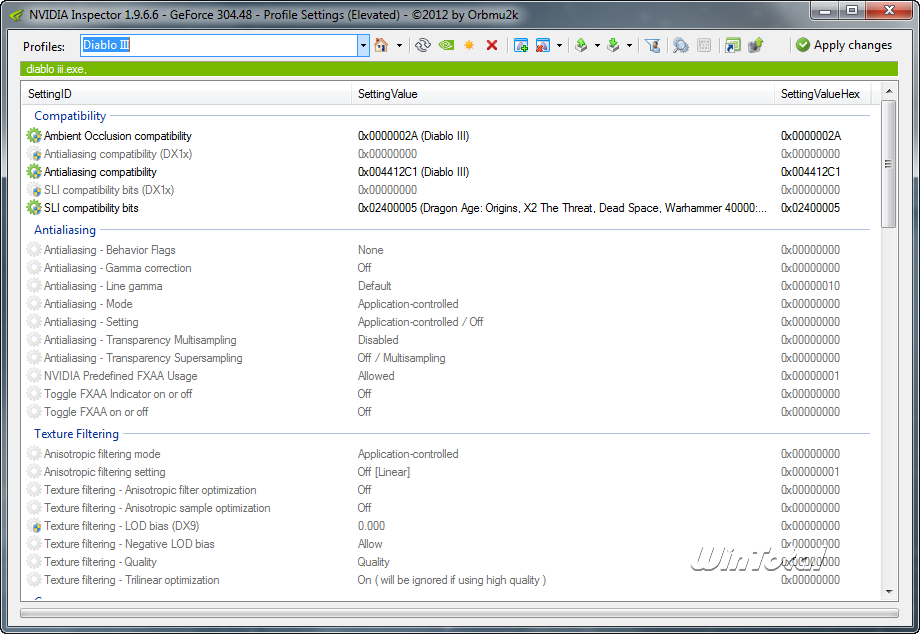Screen dimensions: 920x634
Task: Click the upload toolbar icon with green arrow
Action: [x=756, y=45]
